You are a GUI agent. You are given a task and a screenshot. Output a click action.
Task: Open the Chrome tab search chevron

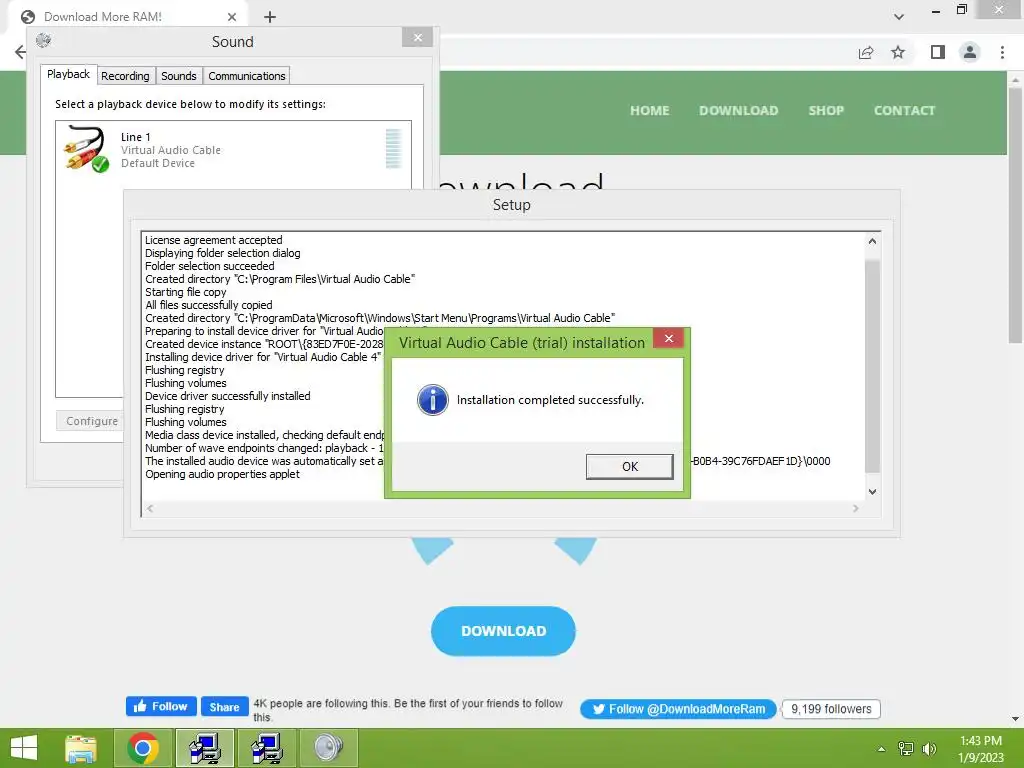(x=899, y=17)
